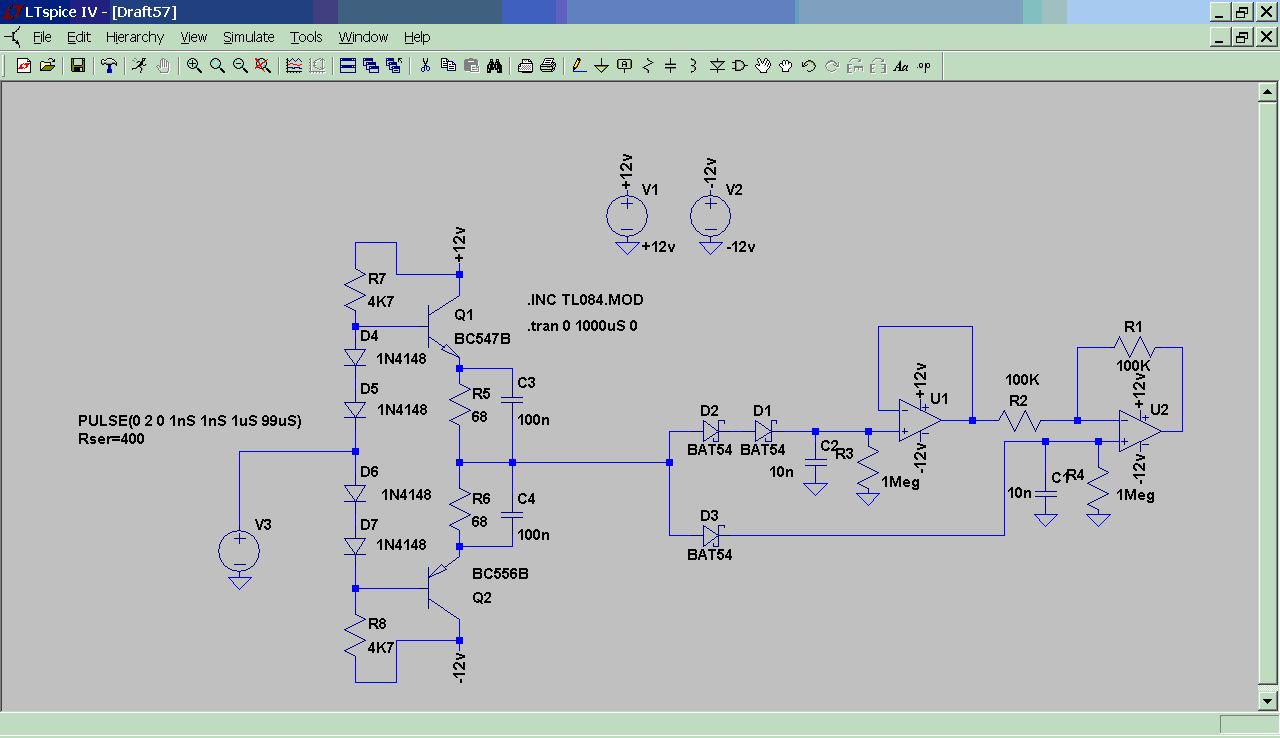Pick the Capacitor placement tool

click(x=670, y=66)
